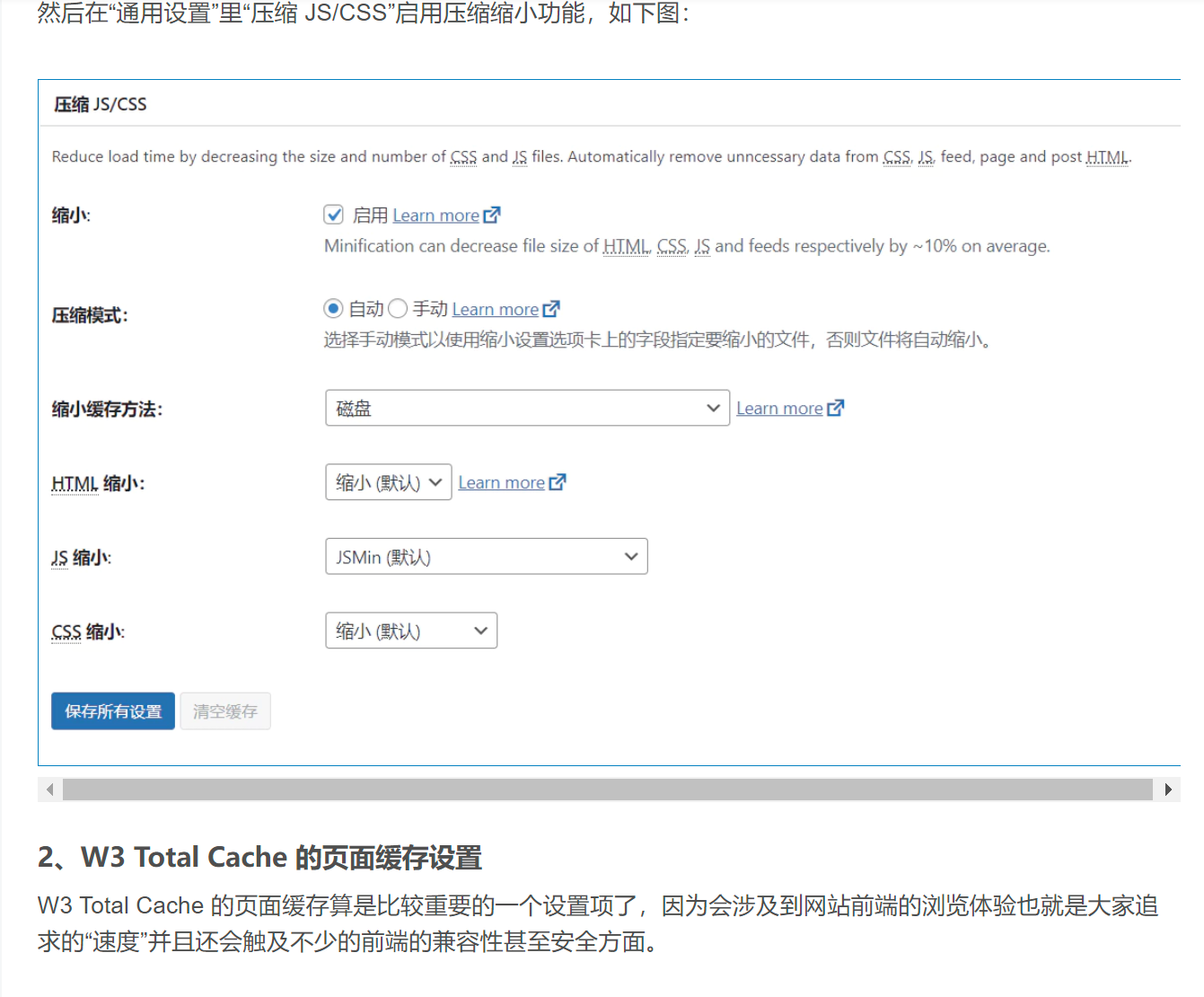Open Learn more link beside 手动 radio
The image size is (1204, 997).
click(495, 309)
